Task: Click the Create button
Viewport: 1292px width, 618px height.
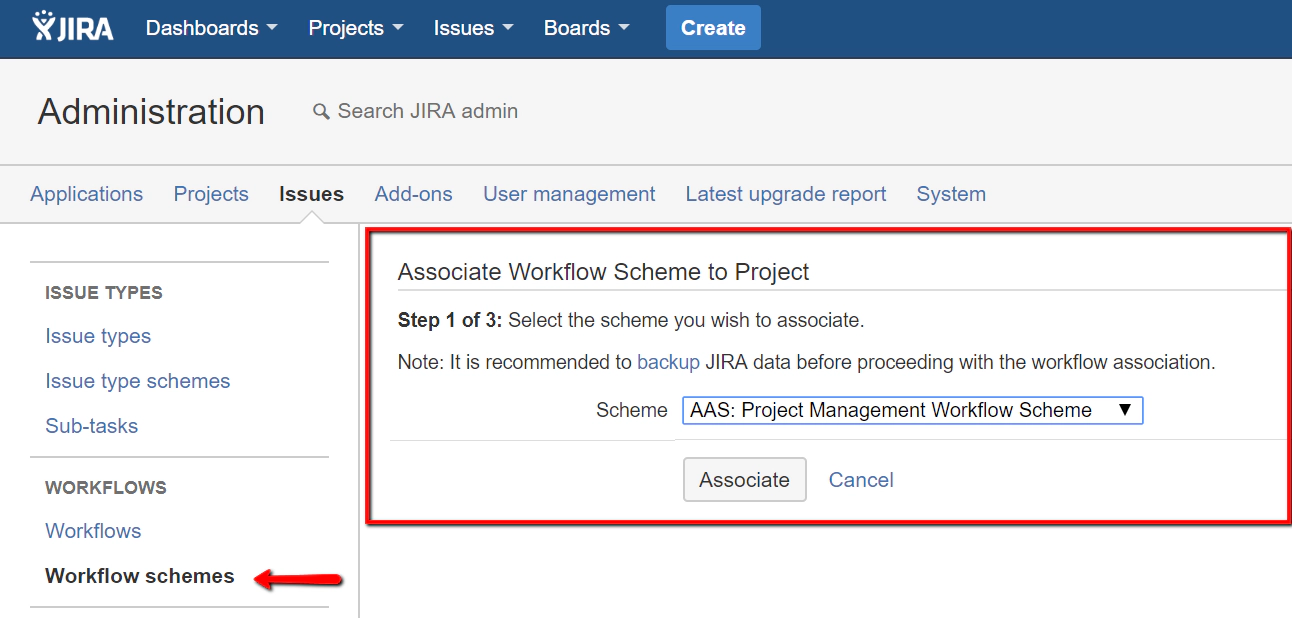Action: coord(712,27)
